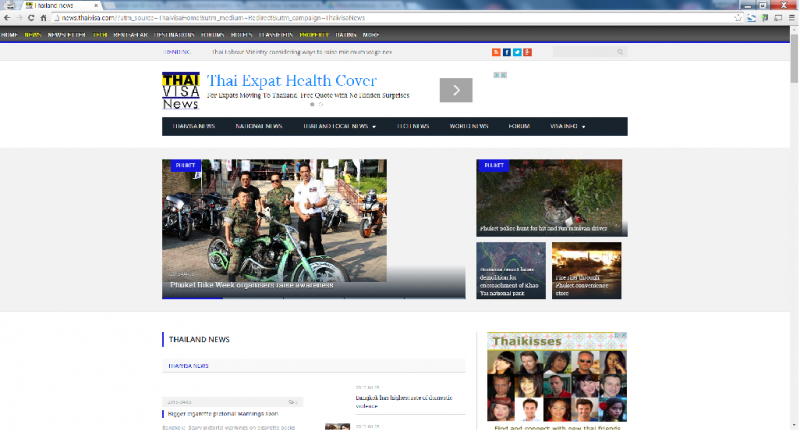Click CLASSIFIEDS in the top bar

pyautogui.click(x=276, y=35)
